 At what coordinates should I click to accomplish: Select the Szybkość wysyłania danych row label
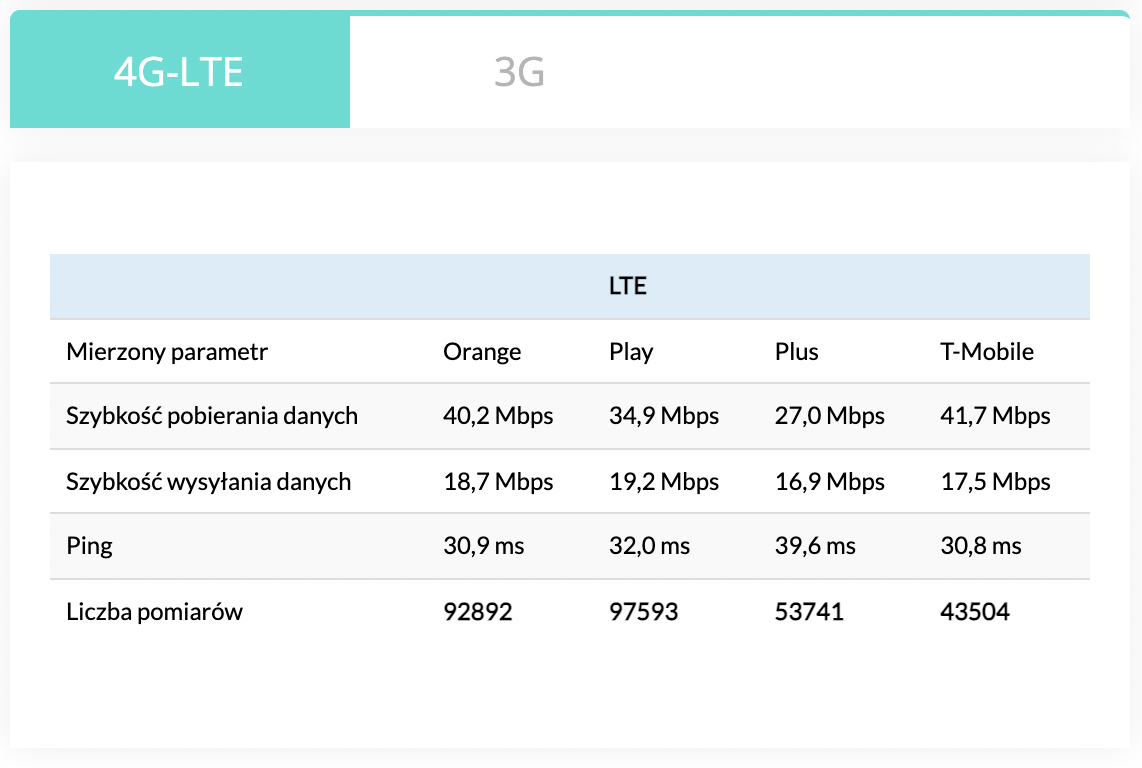pos(209,482)
